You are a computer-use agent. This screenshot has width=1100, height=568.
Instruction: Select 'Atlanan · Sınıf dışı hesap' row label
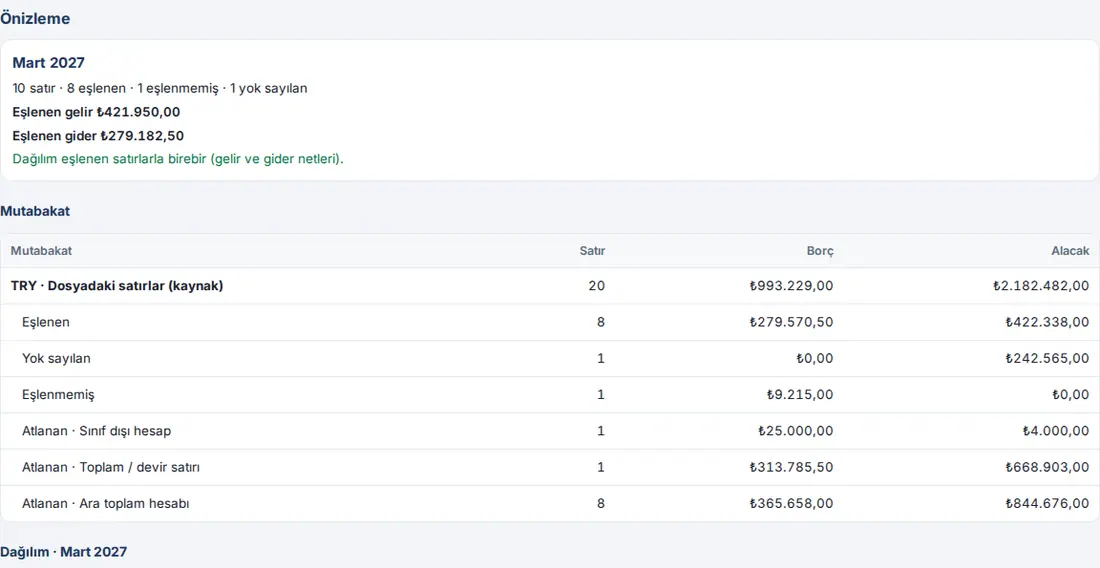96,431
